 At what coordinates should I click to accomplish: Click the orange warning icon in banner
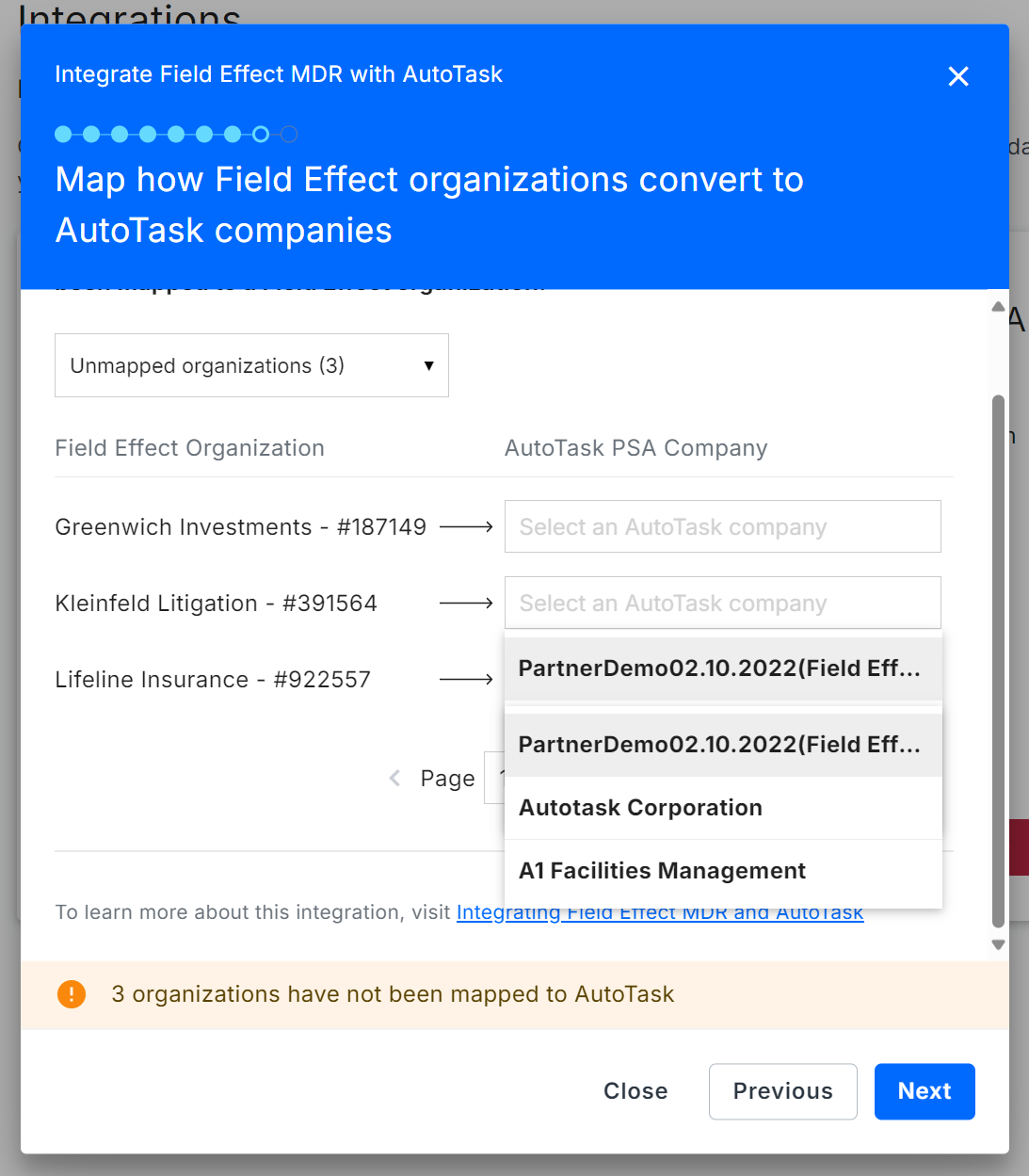(72, 994)
